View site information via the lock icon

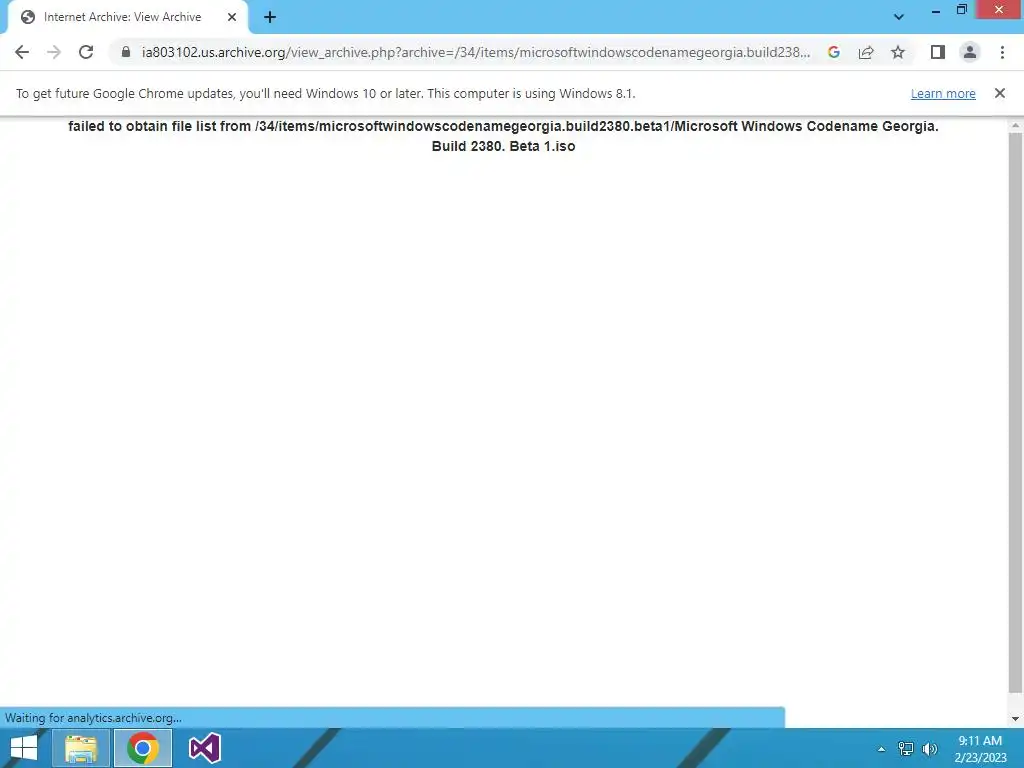126,52
